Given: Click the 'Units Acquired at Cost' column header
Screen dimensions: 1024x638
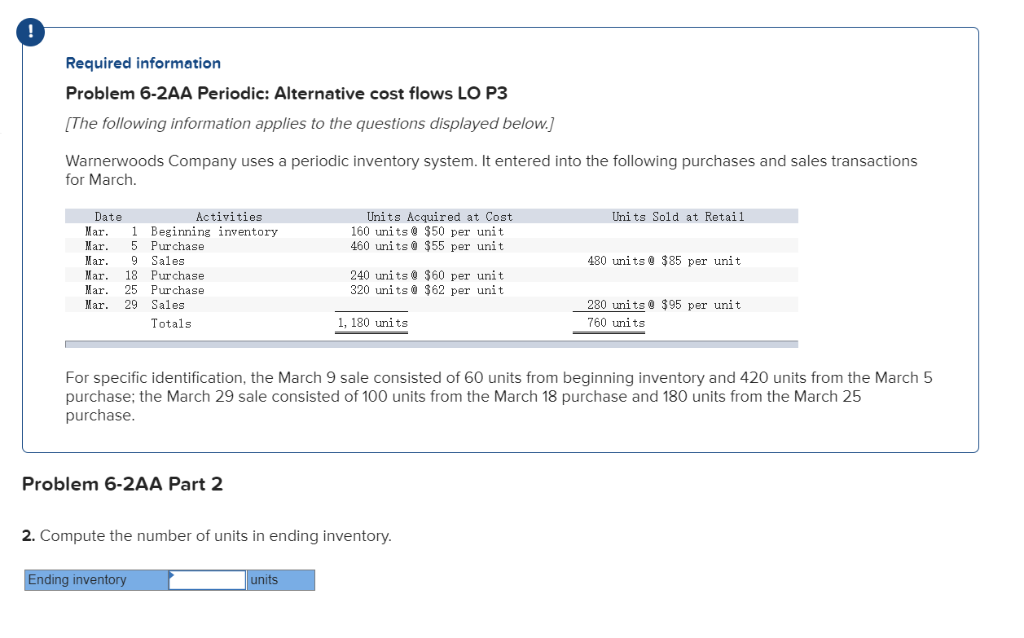Looking at the screenshot, I should [440, 216].
